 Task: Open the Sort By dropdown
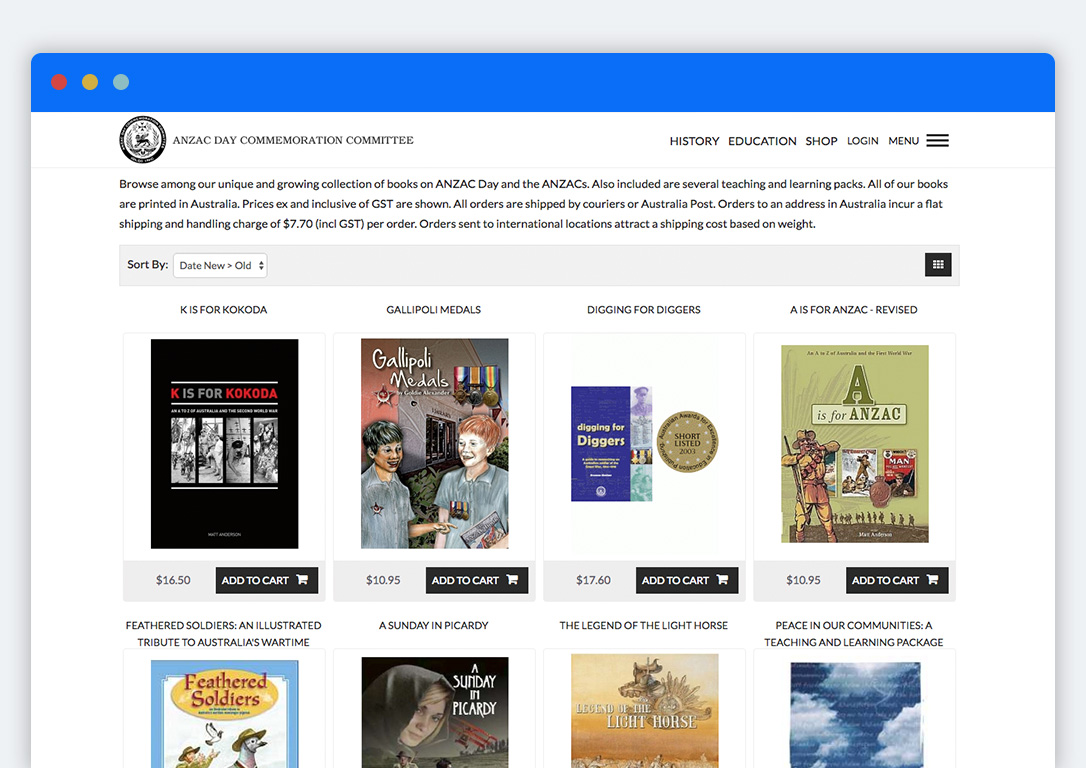coord(220,265)
